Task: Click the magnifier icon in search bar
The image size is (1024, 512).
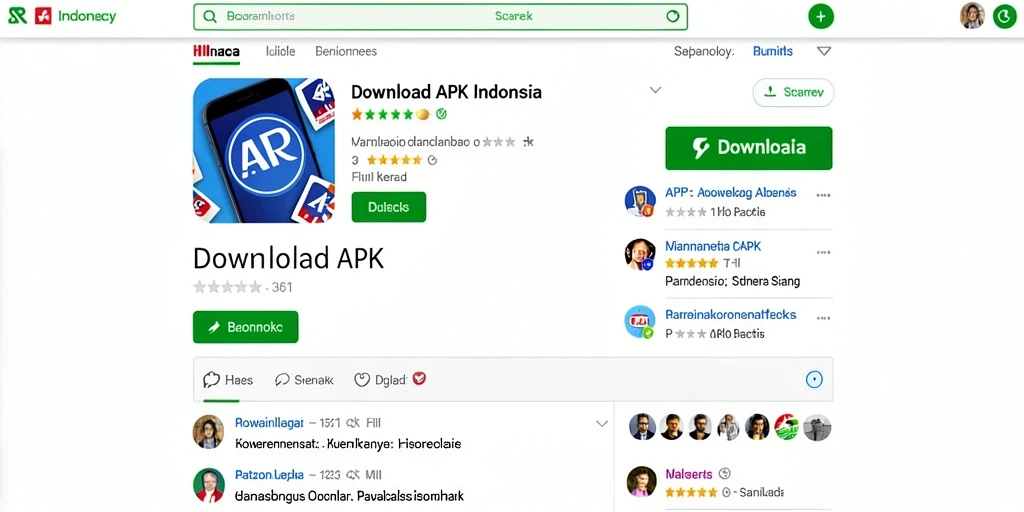Action: tap(210, 16)
